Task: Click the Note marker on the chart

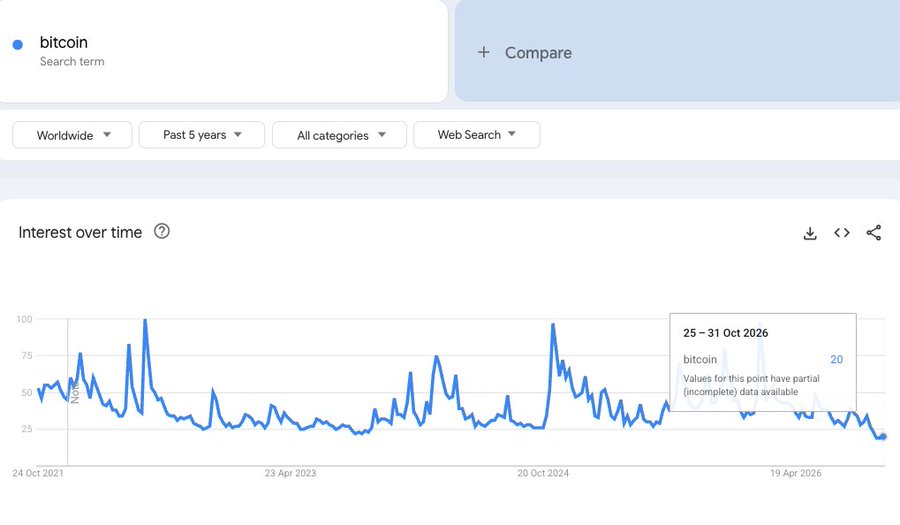Action: pyautogui.click(x=75, y=391)
